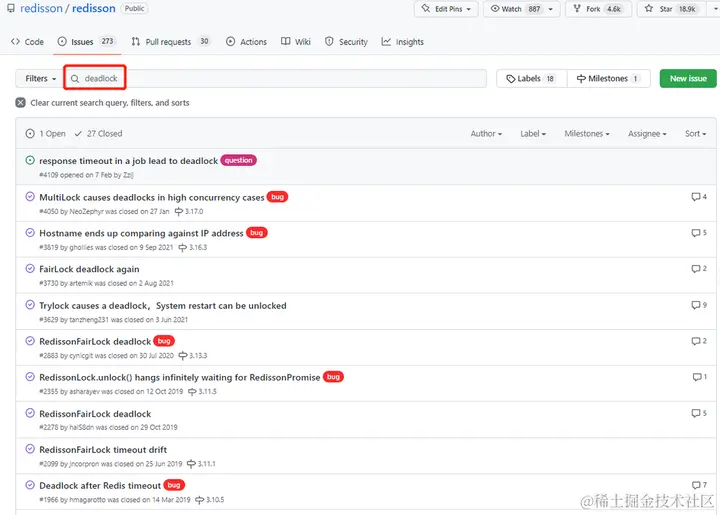Star the redisson repository
Viewport: 720px width, 515px height.
click(670, 9)
